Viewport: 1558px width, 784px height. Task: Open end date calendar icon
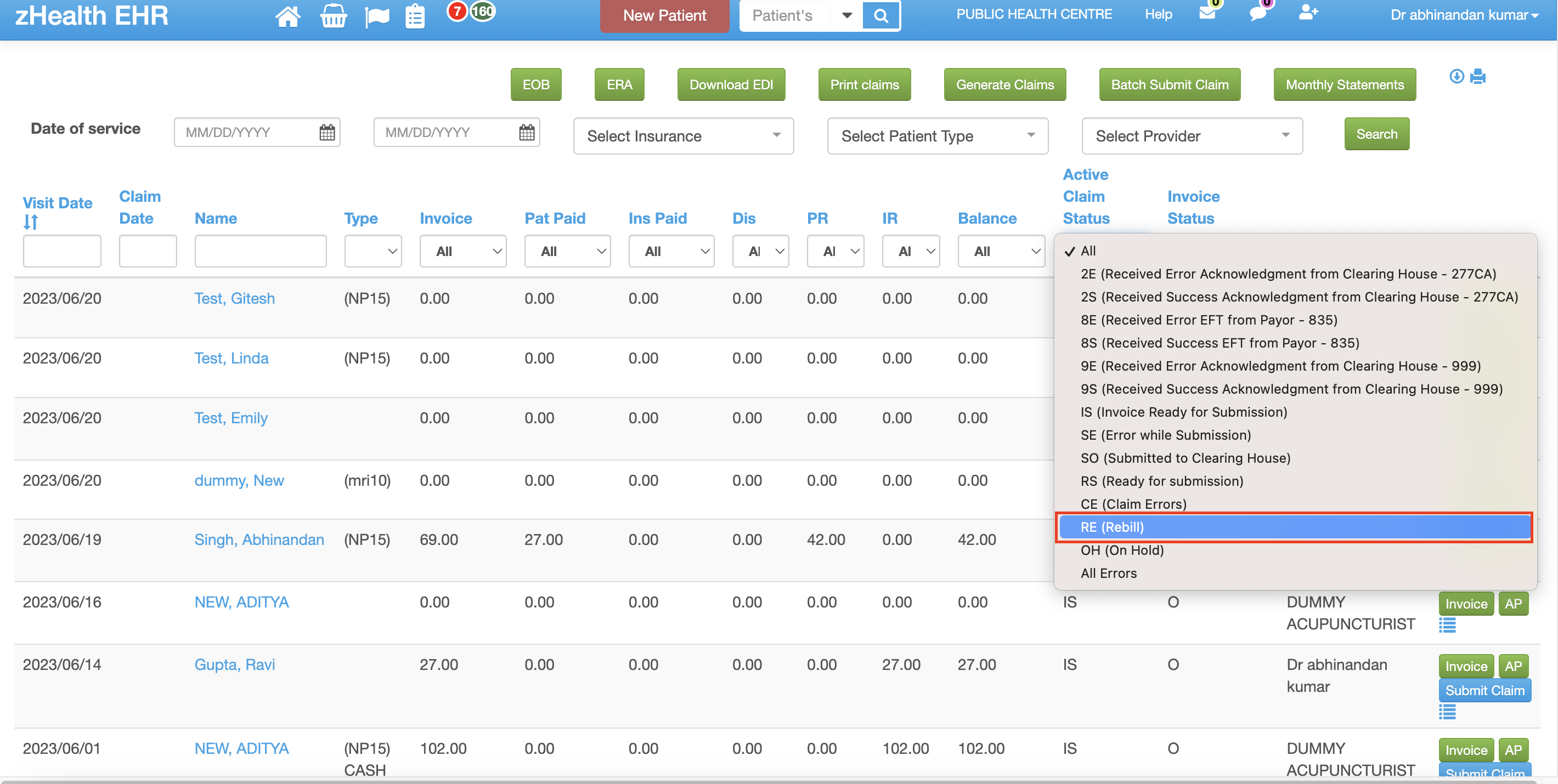click(x=527, y=132)
